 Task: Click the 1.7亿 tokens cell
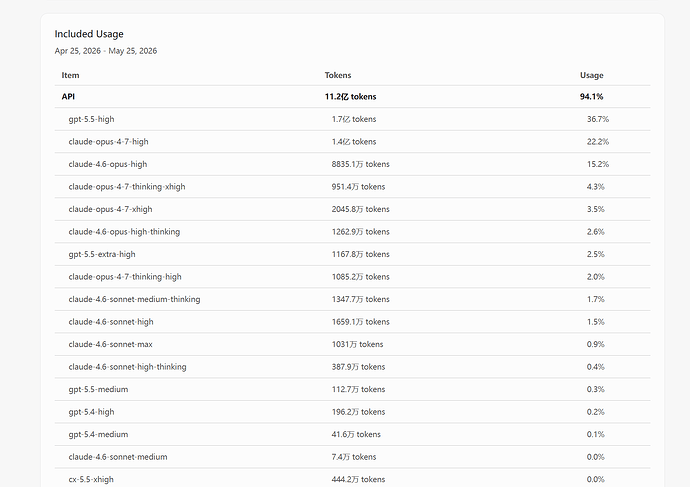click(354, 119)
